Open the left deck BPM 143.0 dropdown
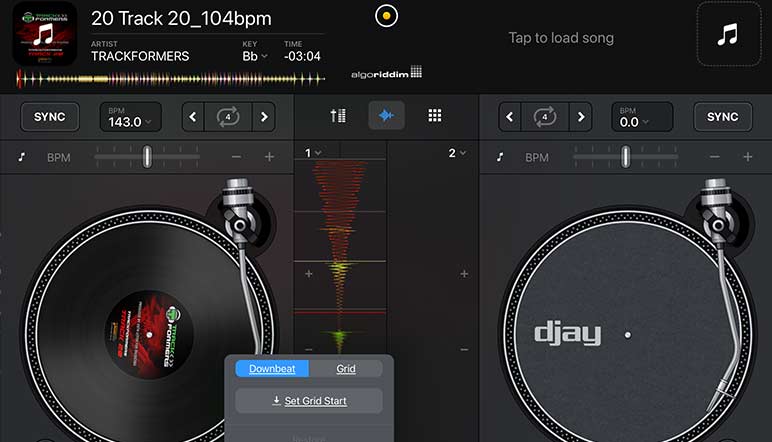 (130, 117)
